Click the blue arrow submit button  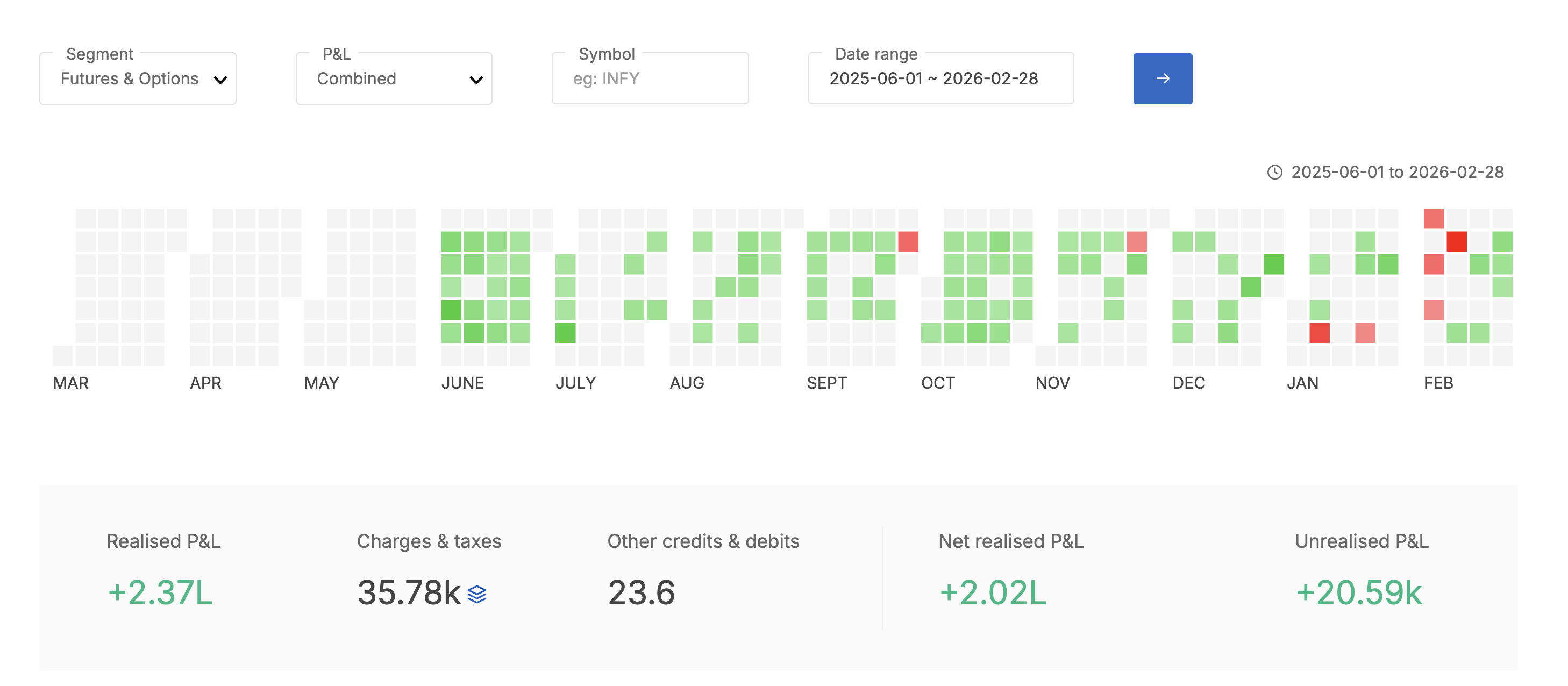tap(1162, 78)
